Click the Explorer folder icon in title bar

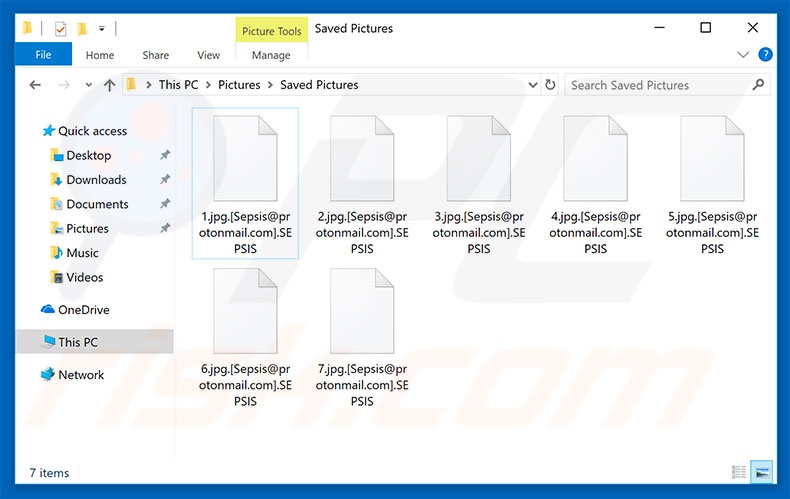coord(28,28)
